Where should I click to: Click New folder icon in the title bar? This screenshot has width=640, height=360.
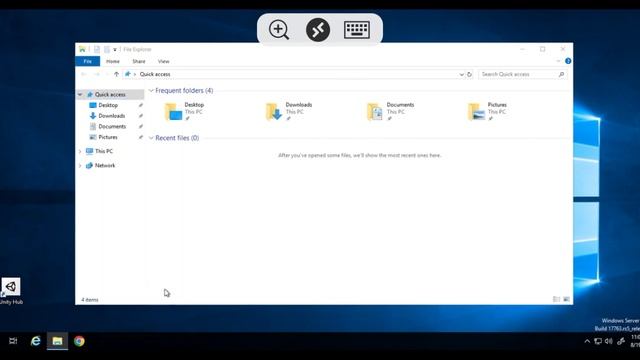[x=107, y=49]
